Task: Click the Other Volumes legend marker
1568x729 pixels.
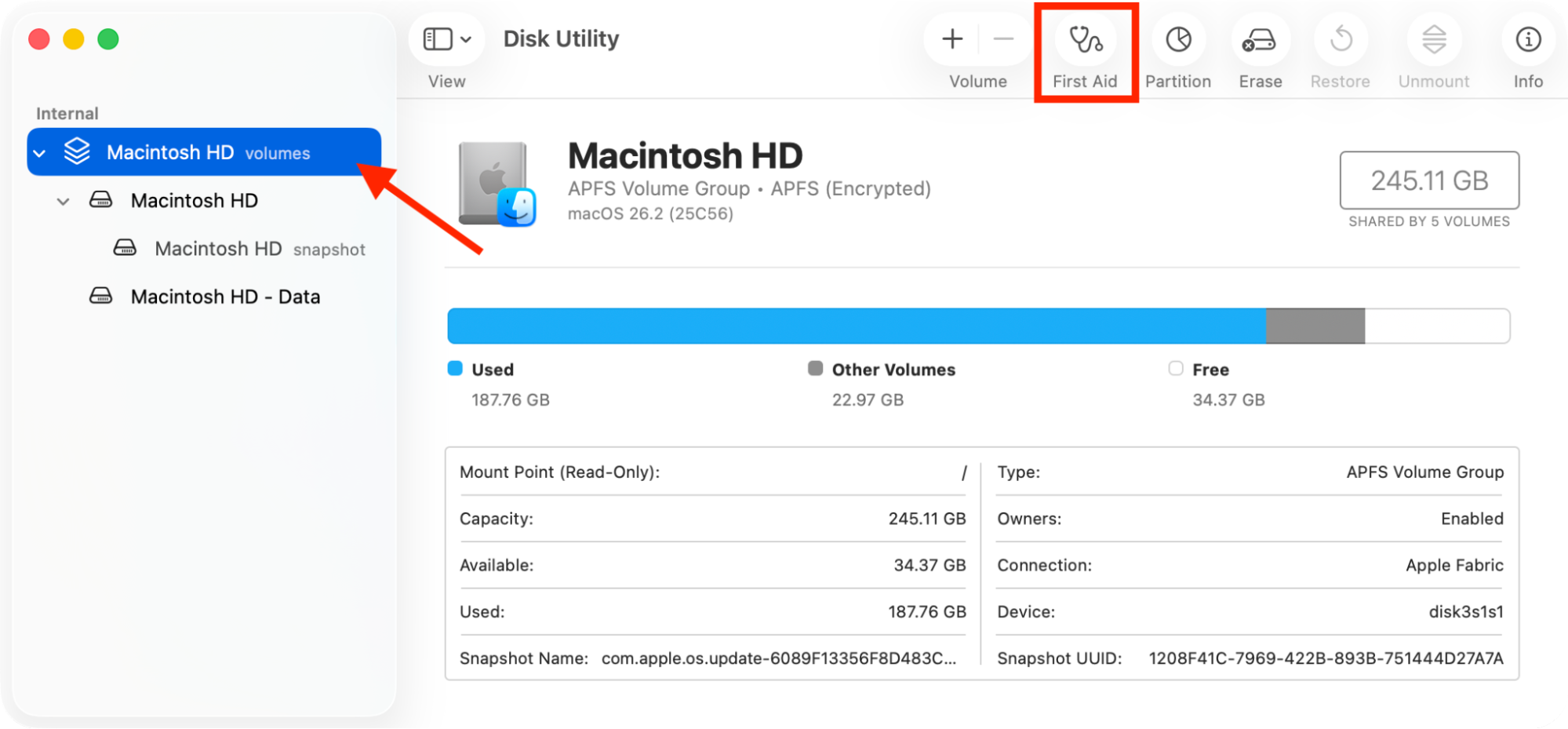Action: (816, 368)
